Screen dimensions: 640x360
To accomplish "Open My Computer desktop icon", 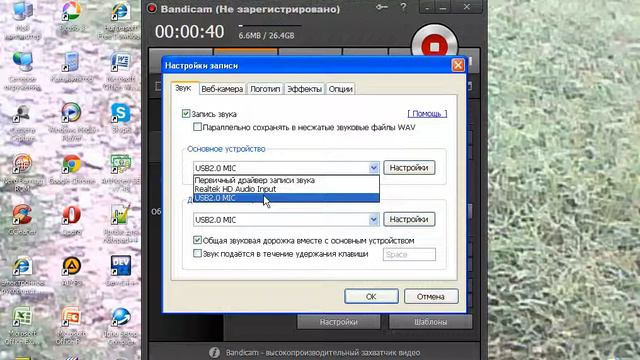I will 22,11.
